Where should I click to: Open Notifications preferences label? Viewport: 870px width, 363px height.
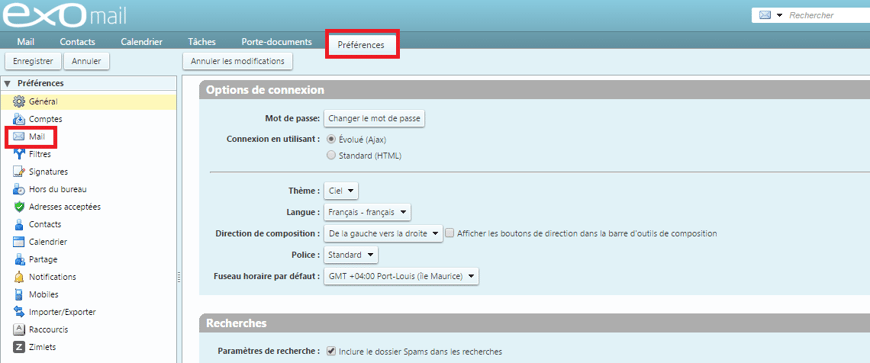click(53, 277)
